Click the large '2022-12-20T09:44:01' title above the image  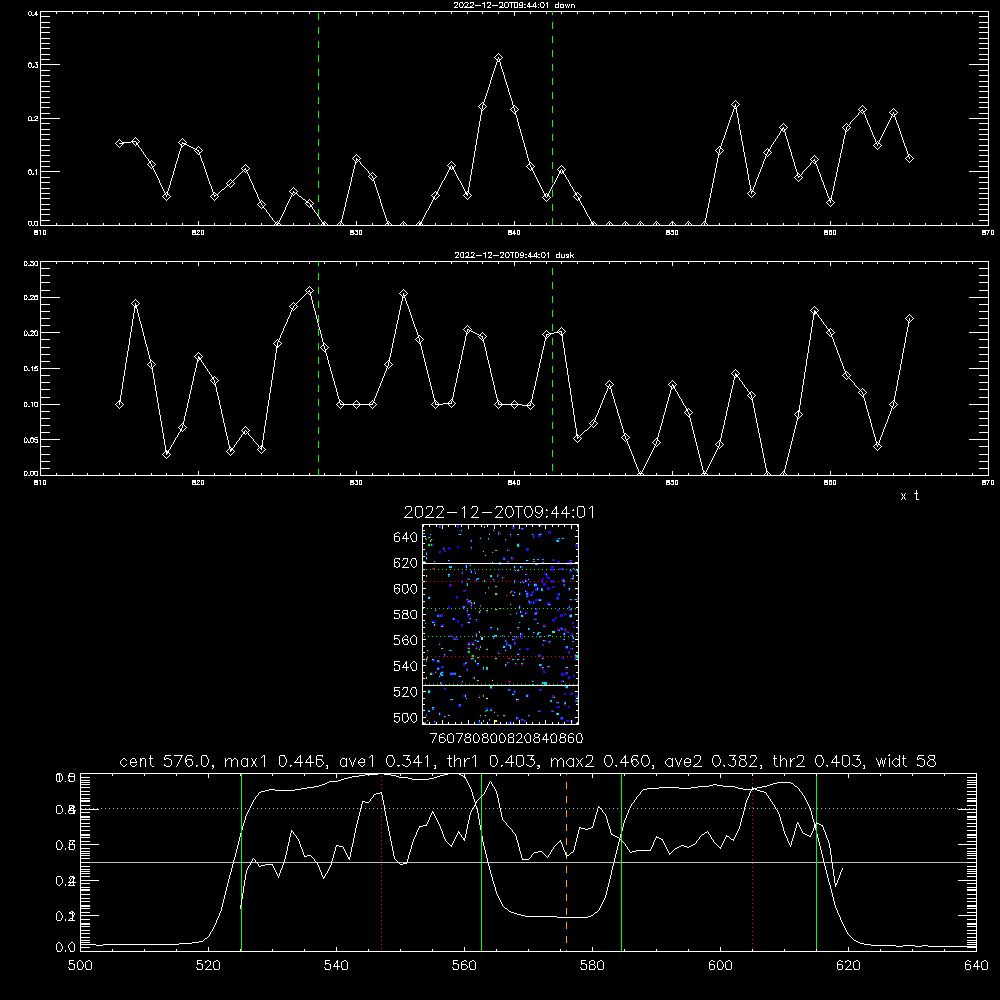499,512
